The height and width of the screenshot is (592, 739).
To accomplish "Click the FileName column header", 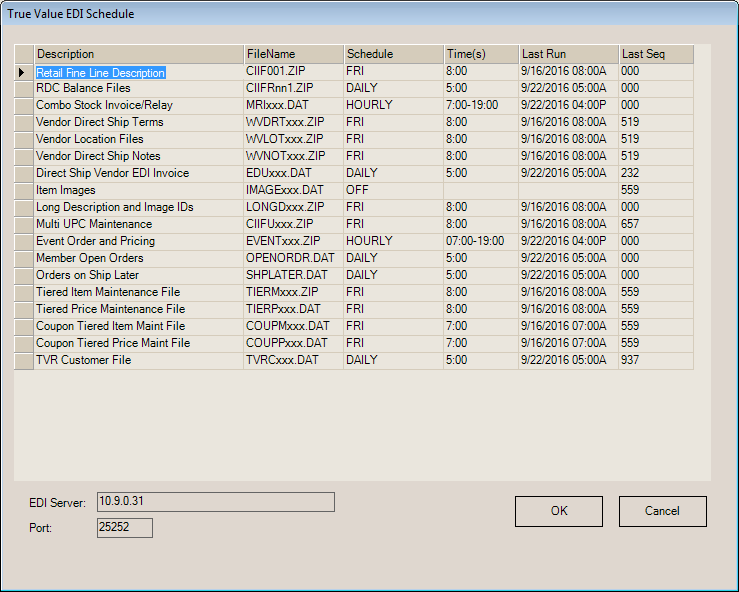I will [x=294, y=54].
